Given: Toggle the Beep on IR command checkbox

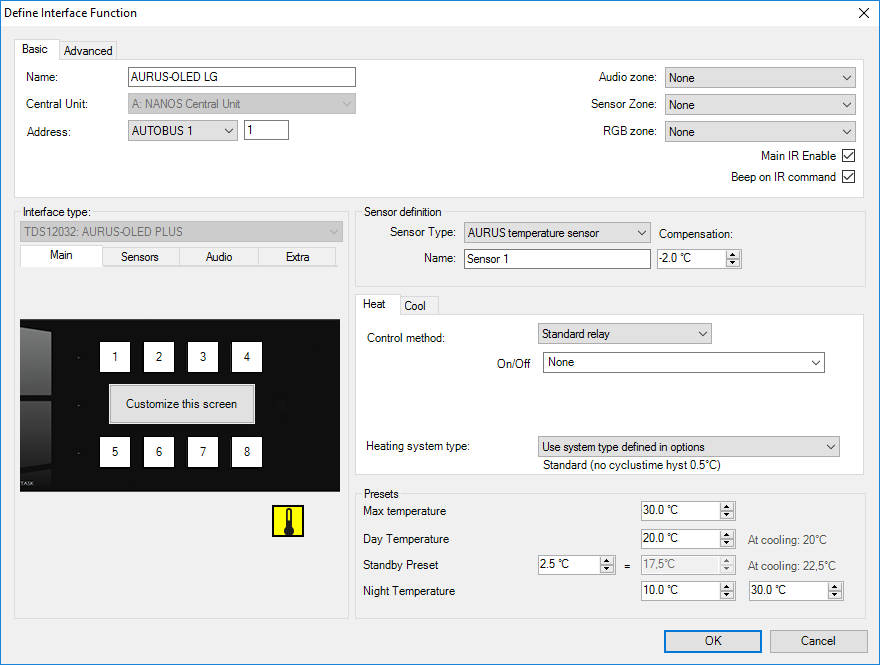Looking at the screenshot, I should [x=848, y=177].
